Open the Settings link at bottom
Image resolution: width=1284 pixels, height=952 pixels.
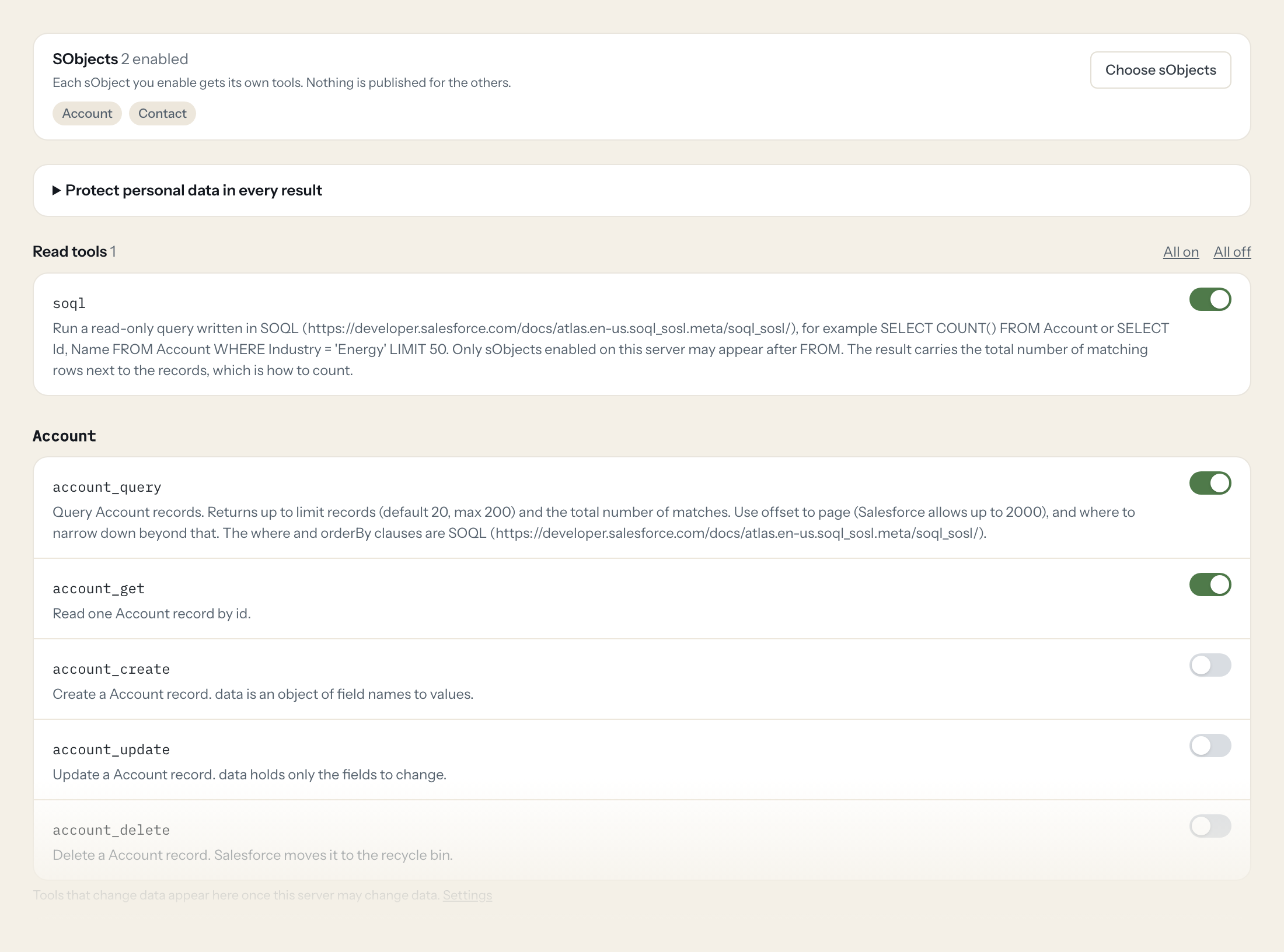[x=467, y=895]
